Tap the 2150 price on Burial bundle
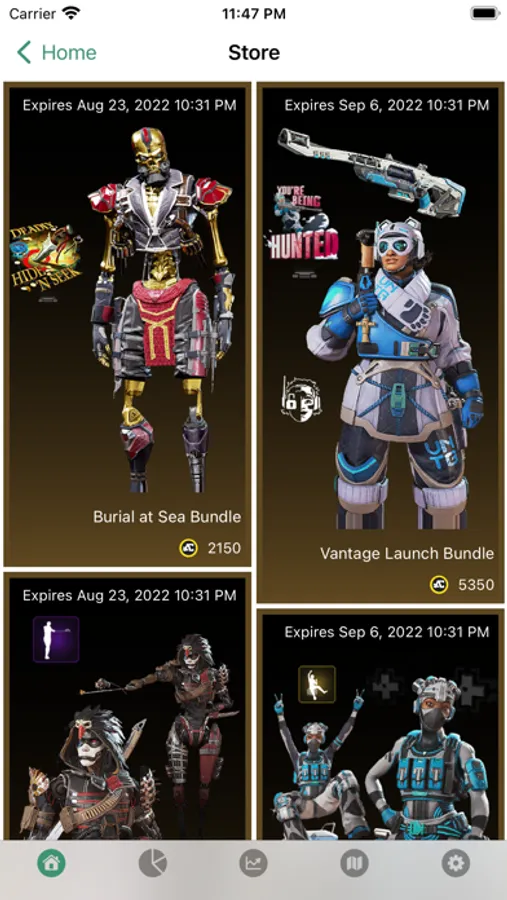Screen dimensions: 507x900 [x=225, y=548]
